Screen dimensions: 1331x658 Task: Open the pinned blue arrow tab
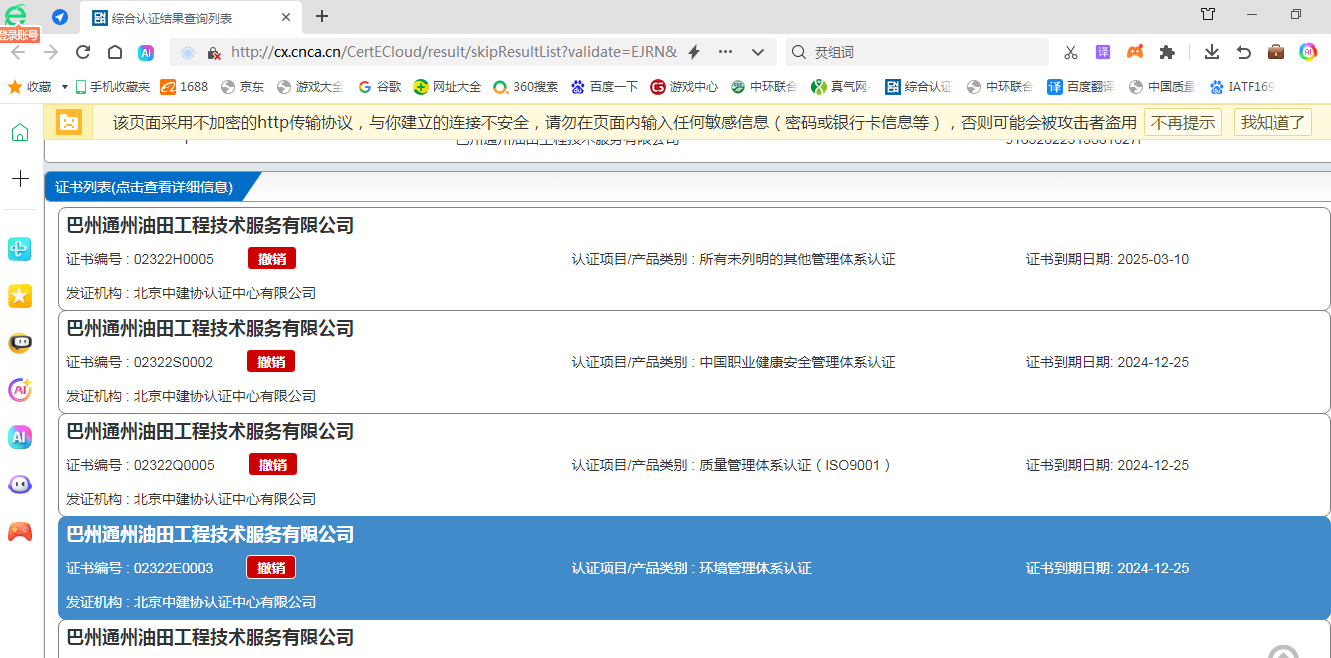(60, 17)
